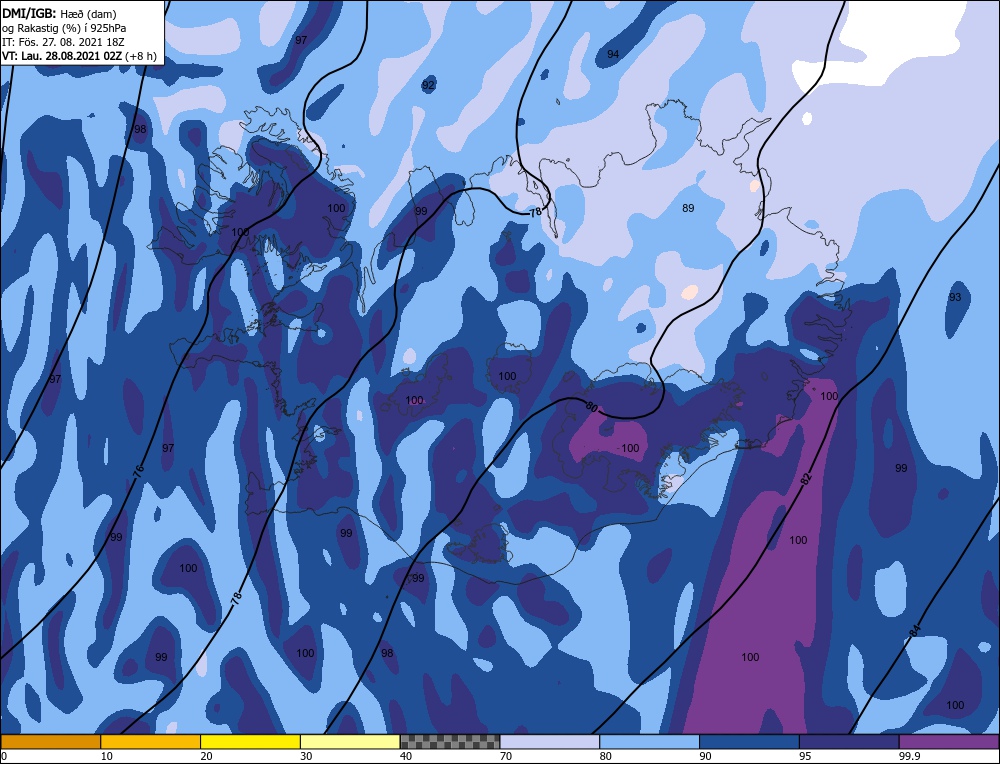Click the humidity value 93 on the map
This screenshot has height=764, width=1000.
tap(955, 297)
